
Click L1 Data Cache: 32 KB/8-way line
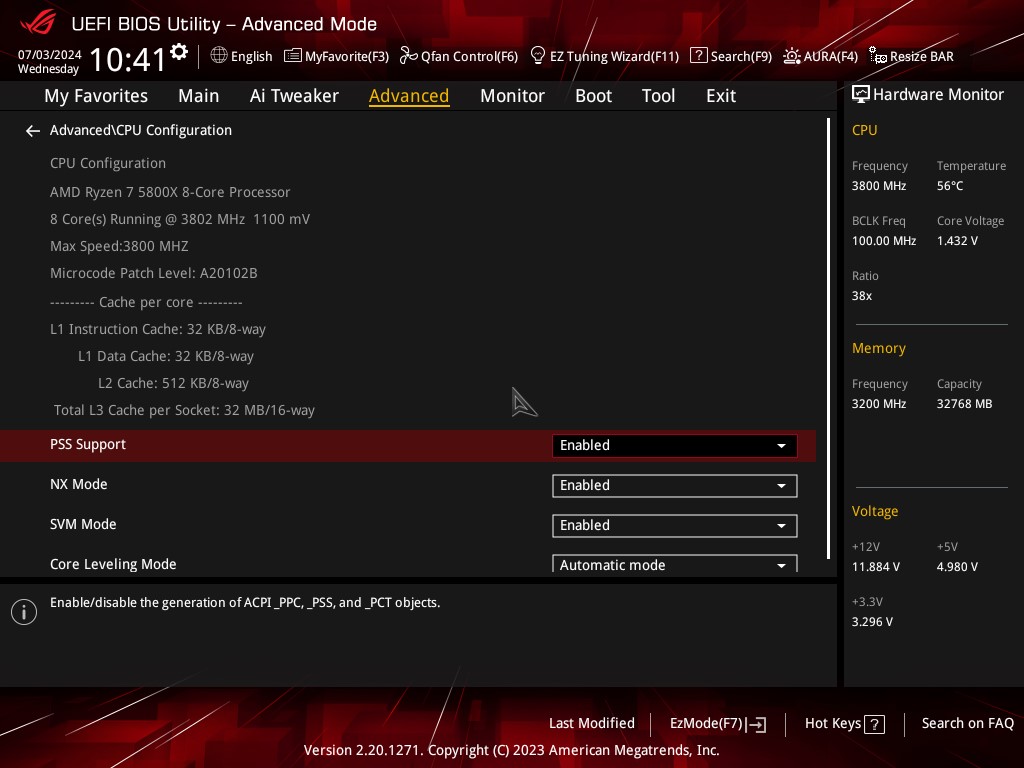[x=166, y=357]
